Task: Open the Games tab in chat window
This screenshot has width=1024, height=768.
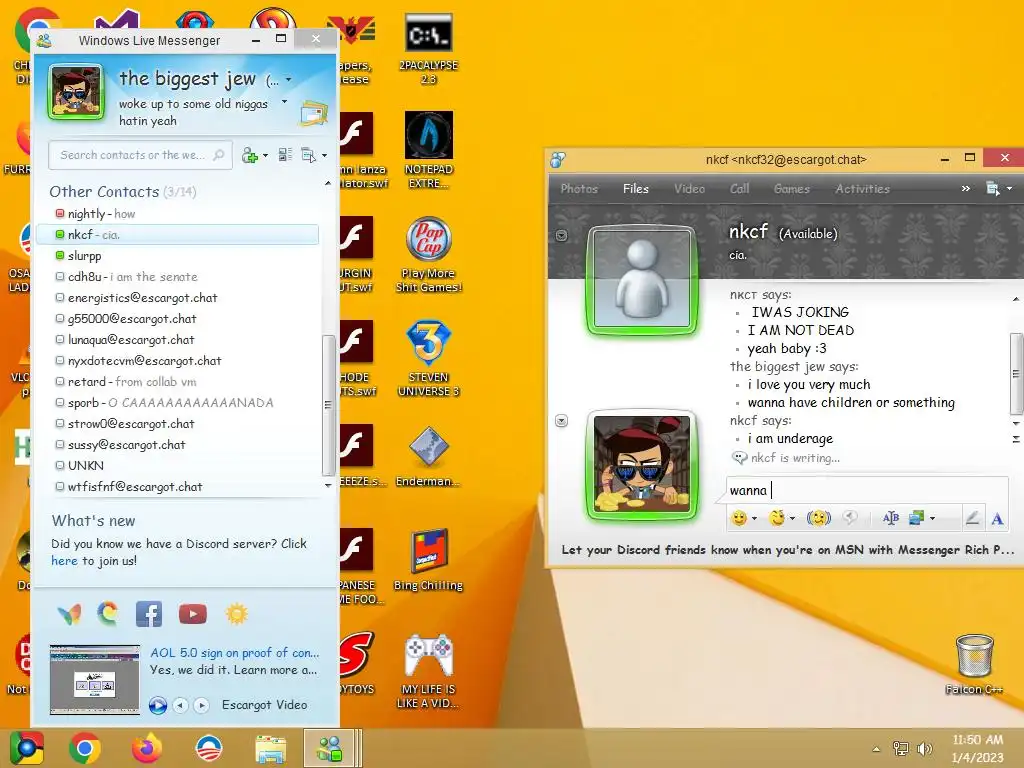Action: click(x=792, y=189)
